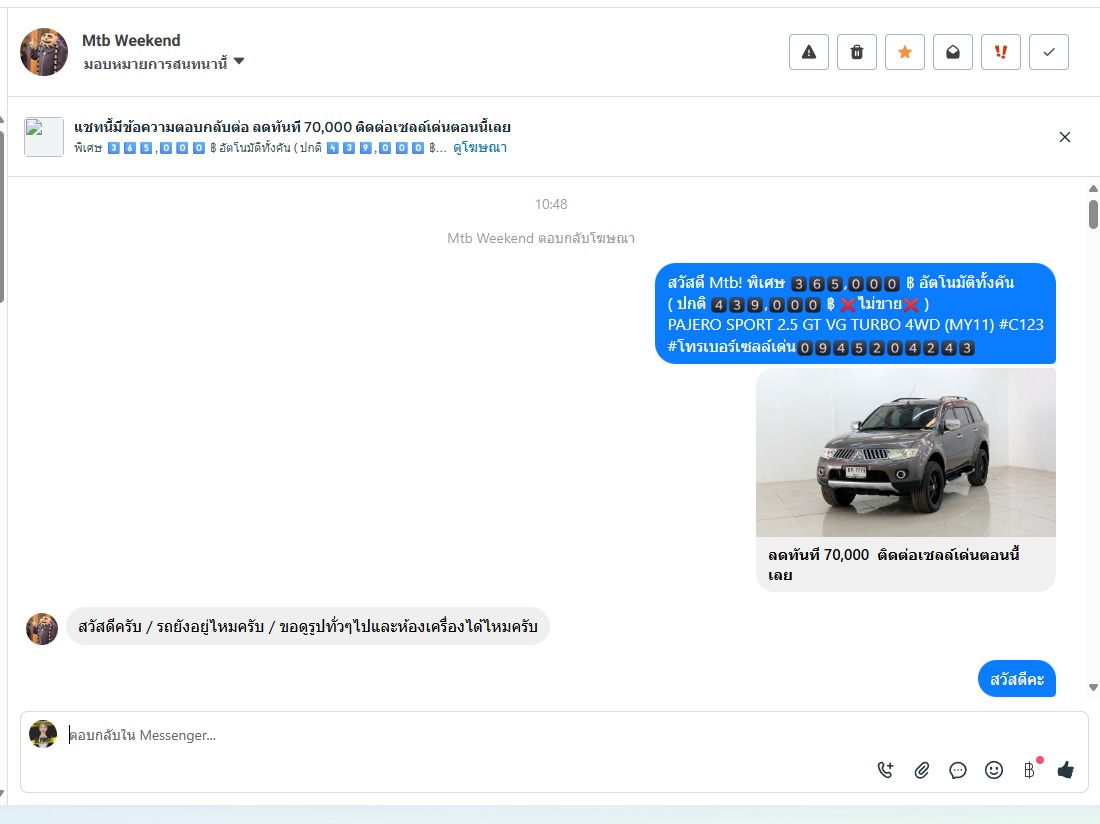Viewport: 1100px width, 824px height.
Task: Click the chat scrollbar thumb
Action: (x=1093, y=215)
